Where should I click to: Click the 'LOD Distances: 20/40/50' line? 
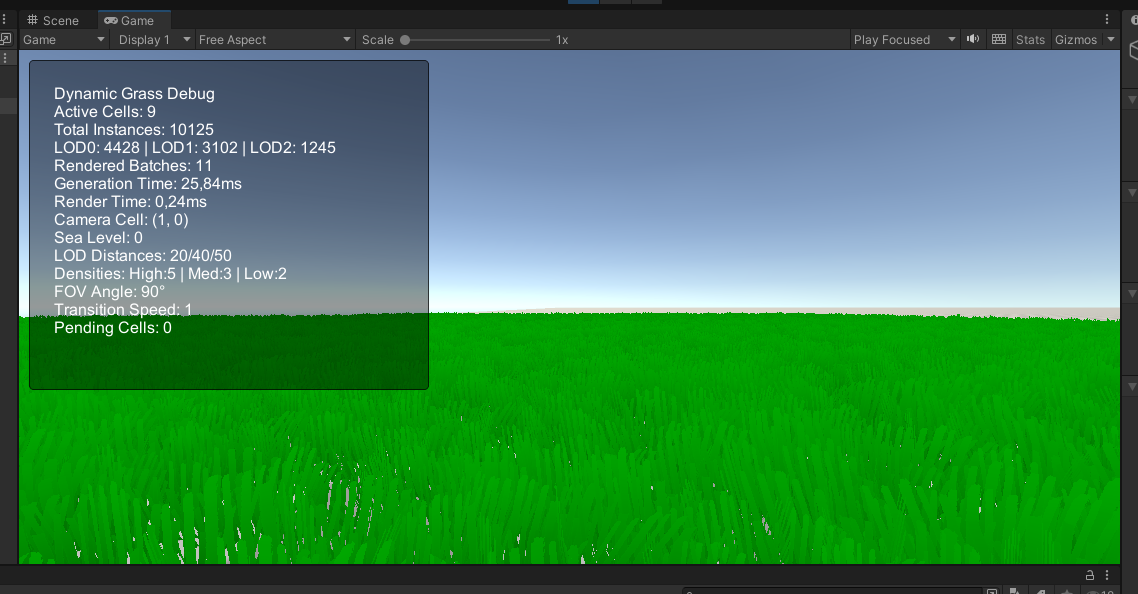point(142,256)
